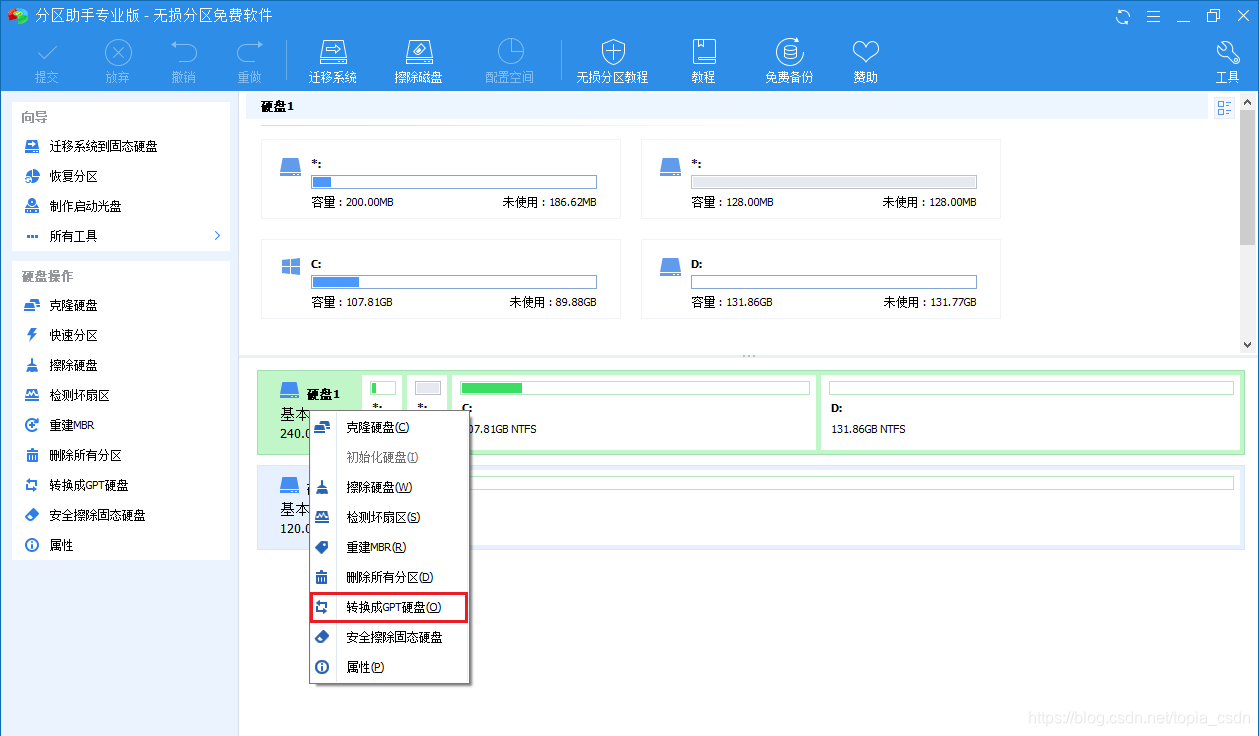Select the C: 107.81GB partition card
The image size is (1259, 736).
tap(441, 279)
